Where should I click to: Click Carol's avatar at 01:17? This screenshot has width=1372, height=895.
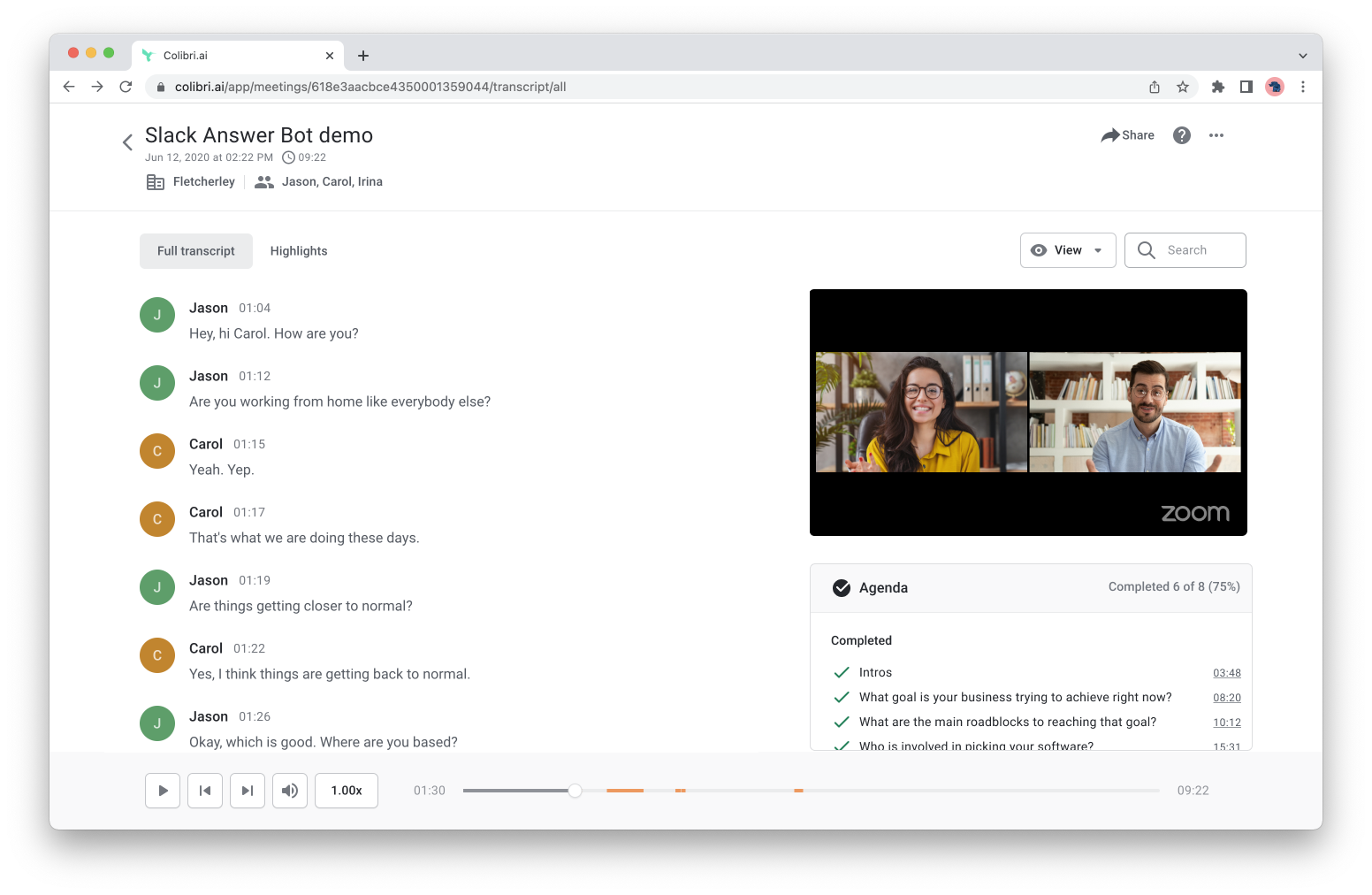pos(157,519)
